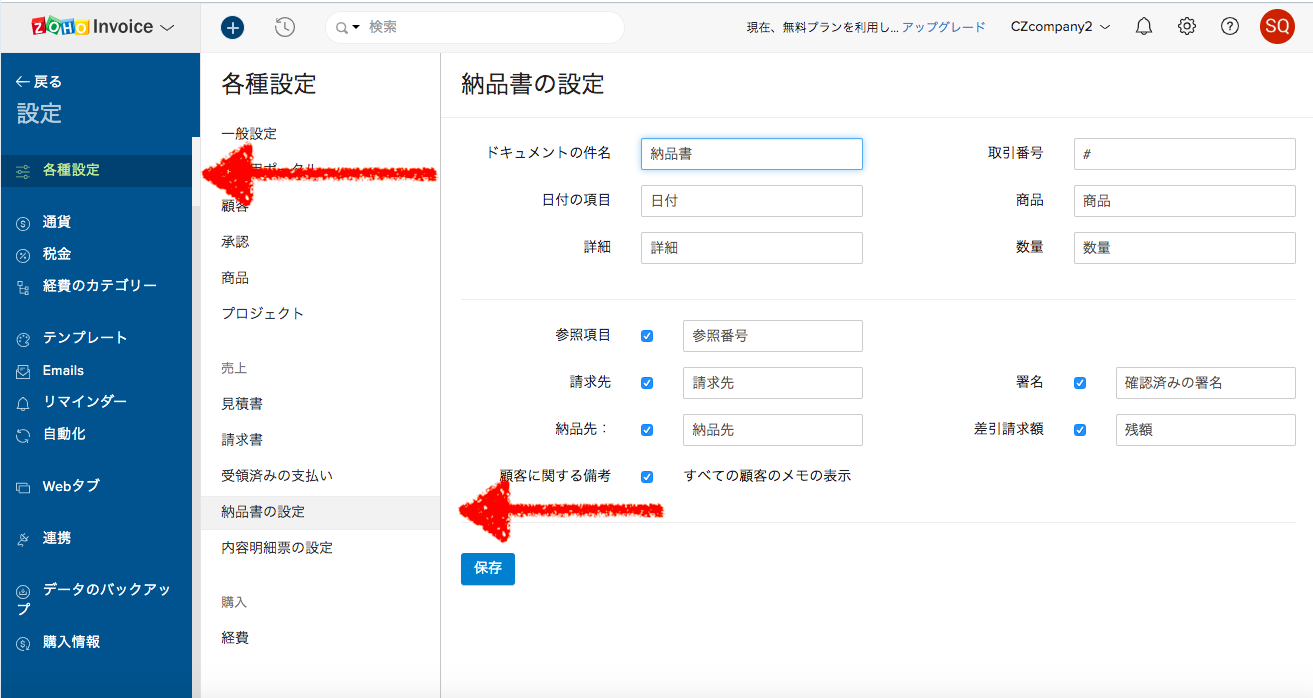1313x698 pixels.
Task: Open the settings gear icon
Action: pos(1187,27)
